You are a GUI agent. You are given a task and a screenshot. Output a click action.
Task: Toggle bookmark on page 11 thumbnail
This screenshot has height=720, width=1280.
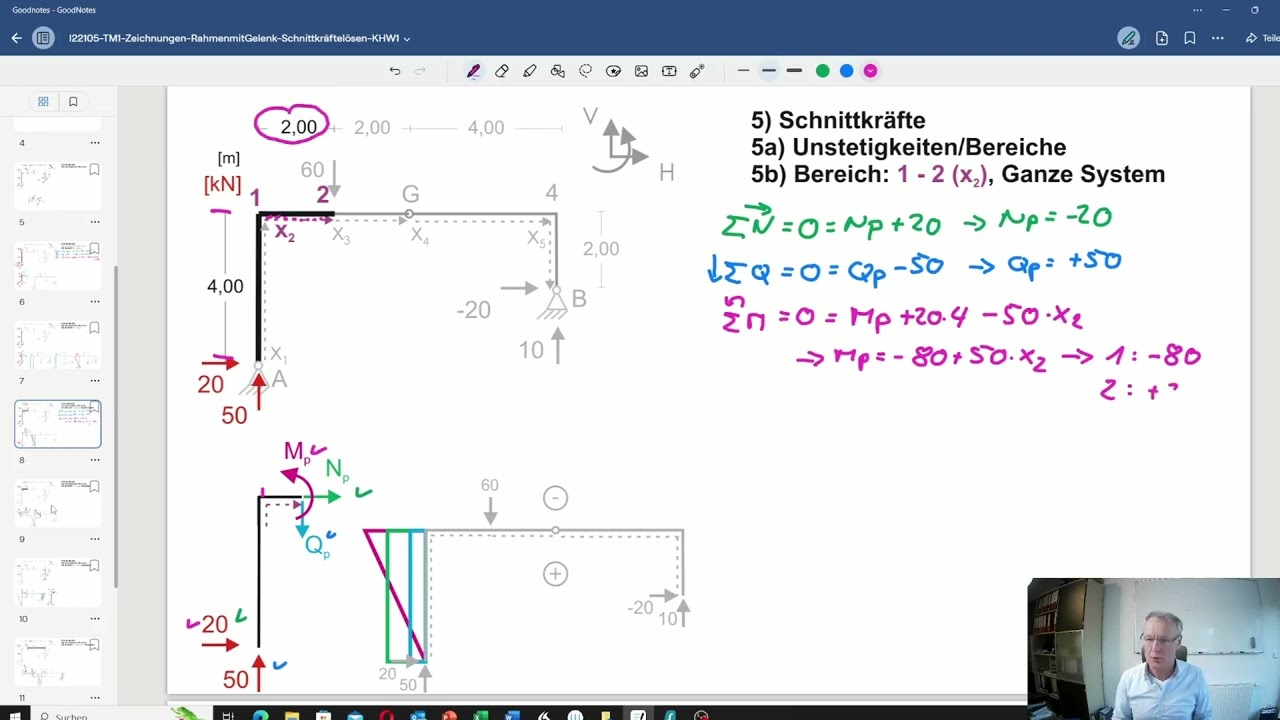[94, 645]
